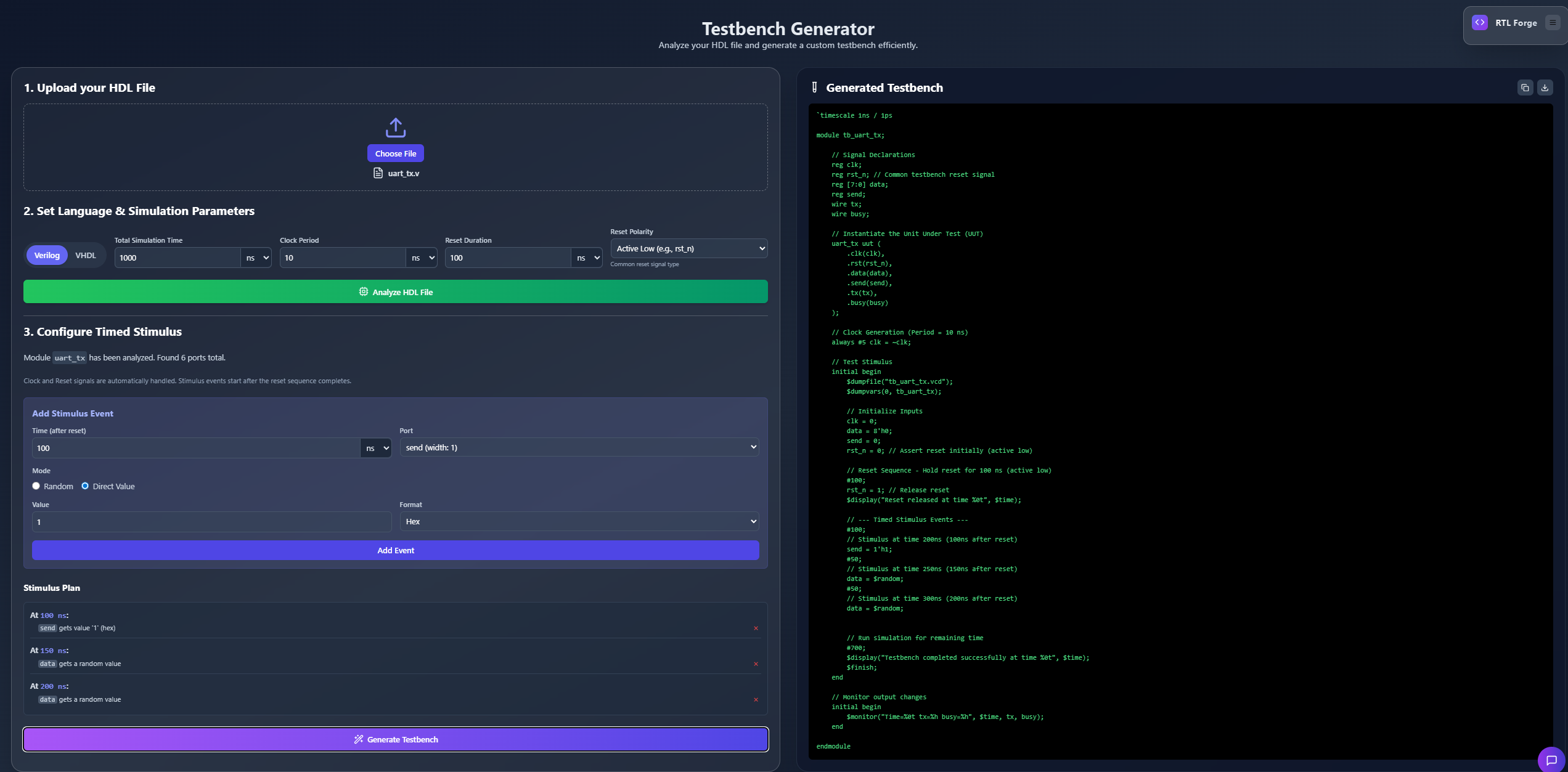
Task: Open Clock Period unit dropdown
Action: point(422,258)
